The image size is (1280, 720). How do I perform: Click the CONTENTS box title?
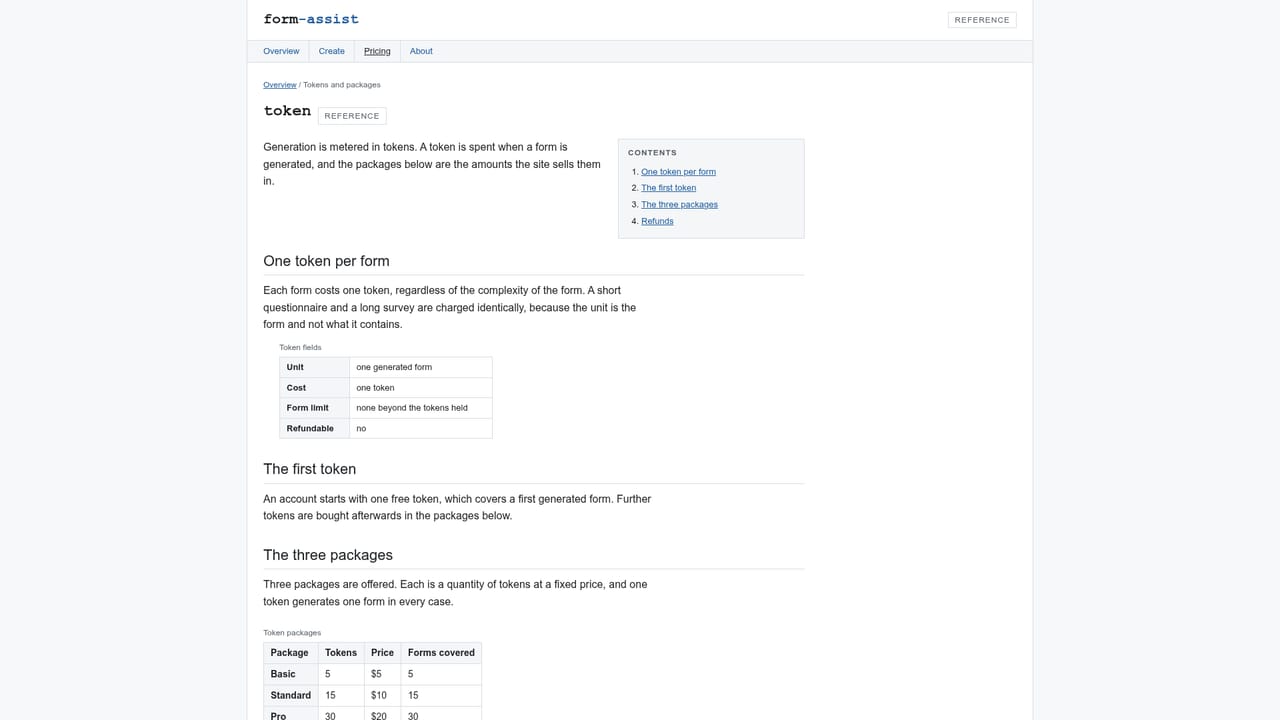[x=652, y=153]
